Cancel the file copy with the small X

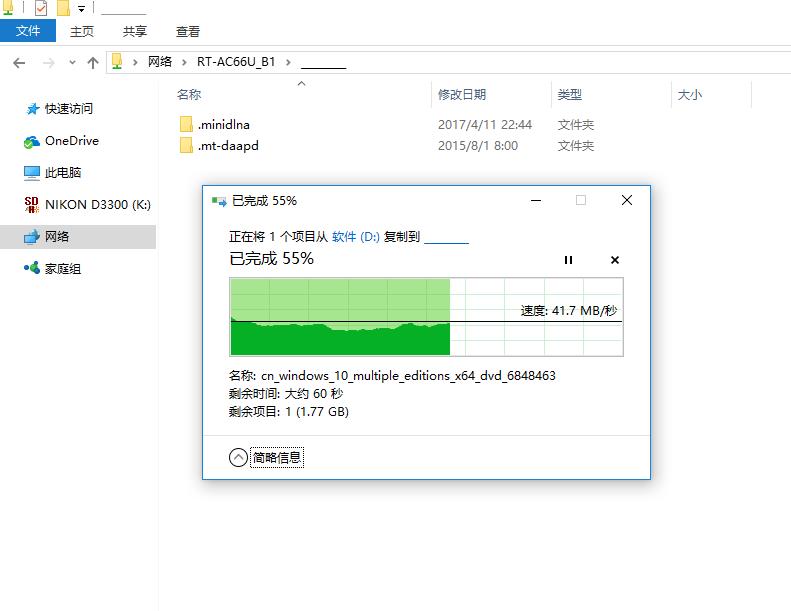click(x=614, y=260)
